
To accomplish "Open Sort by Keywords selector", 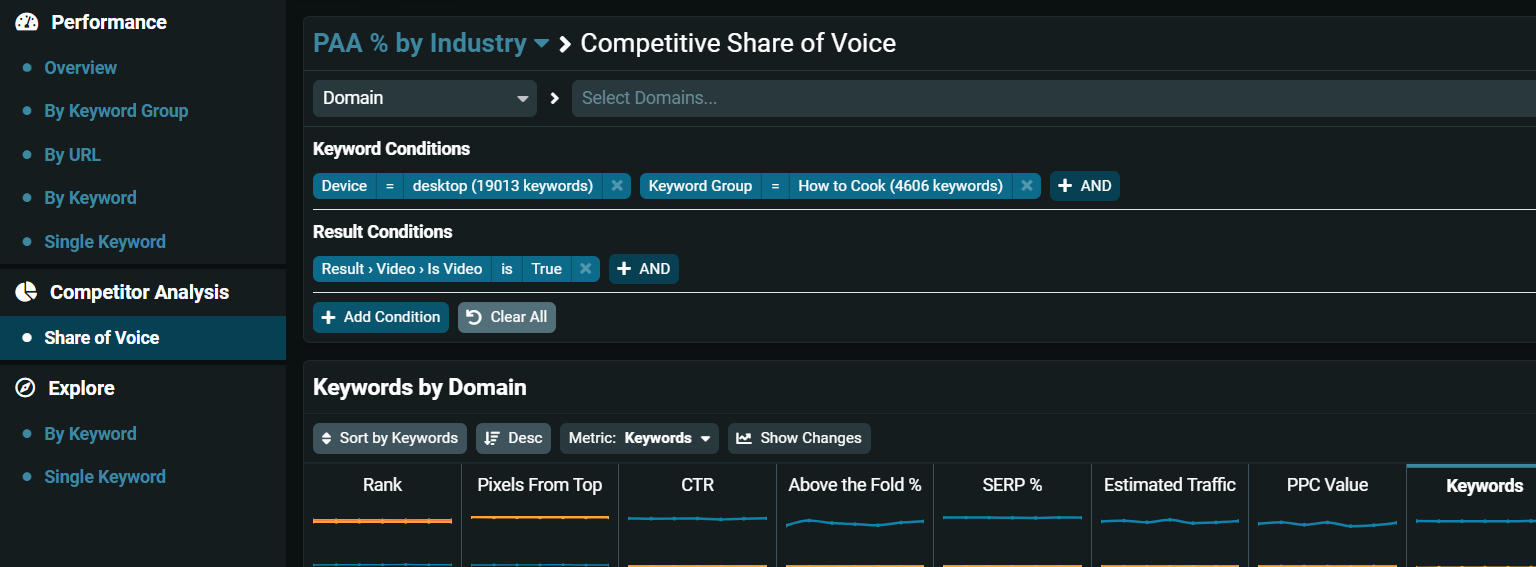I will click(x=390, y=438).
